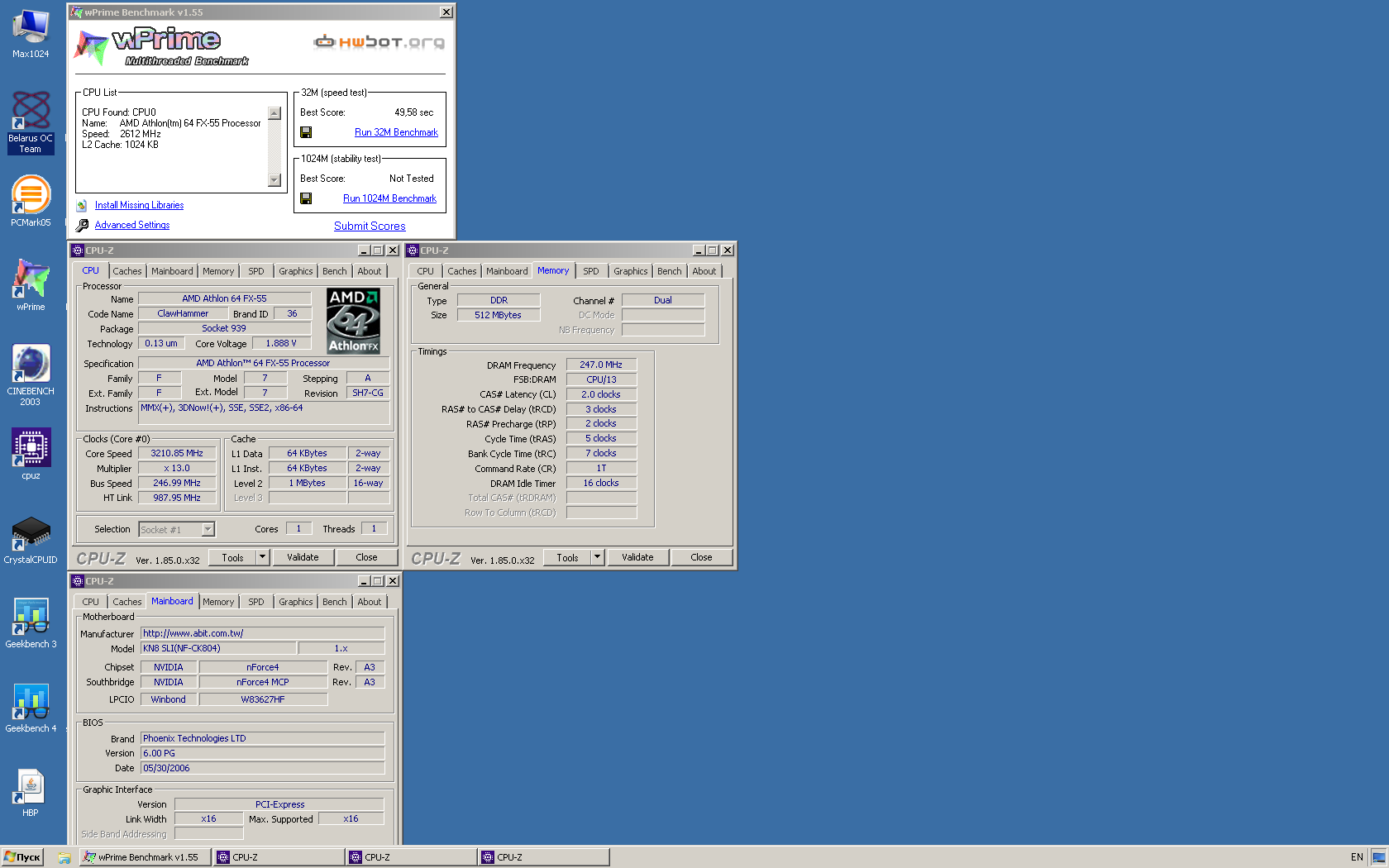Select the wPrime Benchmark v1.55 taskbar button
Viewport: 1389px width, 868px height.
click(x=145, y=857)
